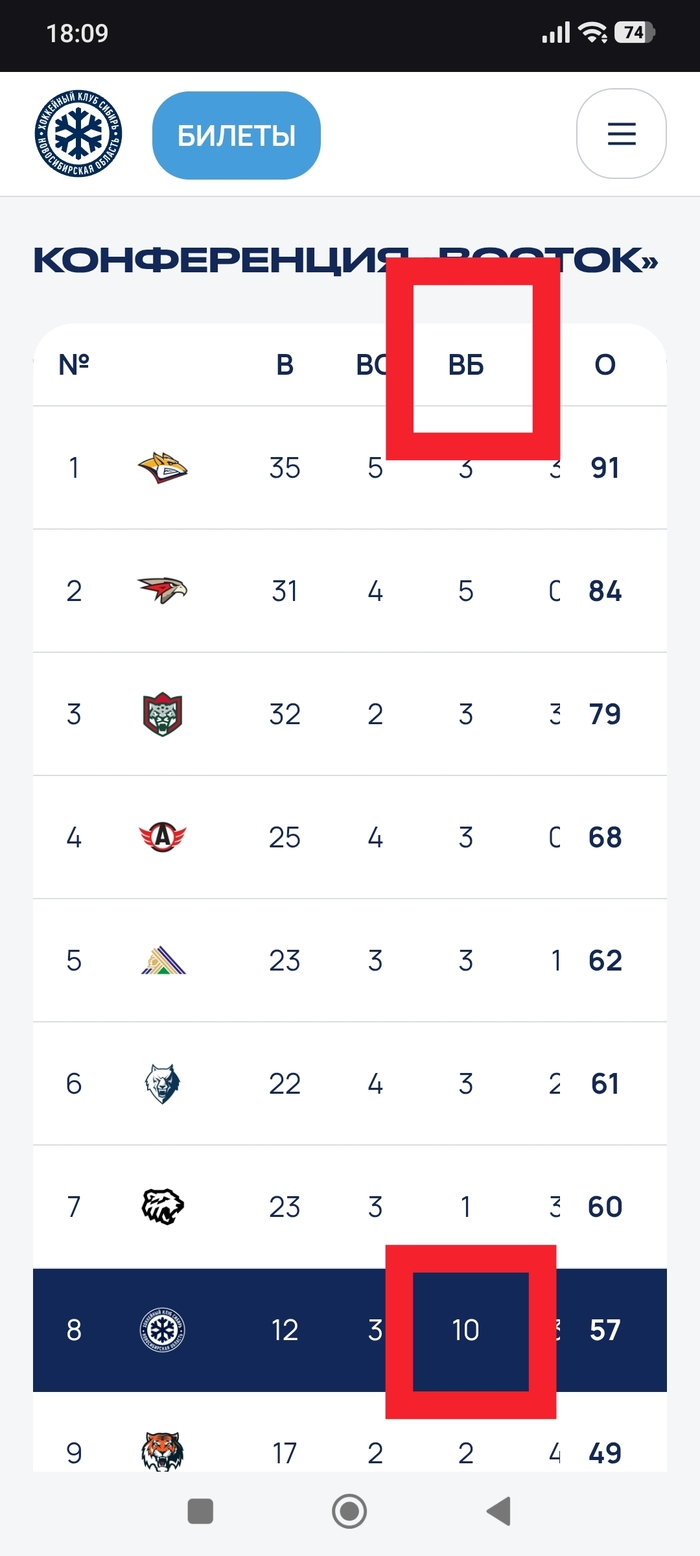This screenshot has width=700, height=1556.
Task: Tap 57 points in the highlighted row
Action: (x=605, y=1330)
